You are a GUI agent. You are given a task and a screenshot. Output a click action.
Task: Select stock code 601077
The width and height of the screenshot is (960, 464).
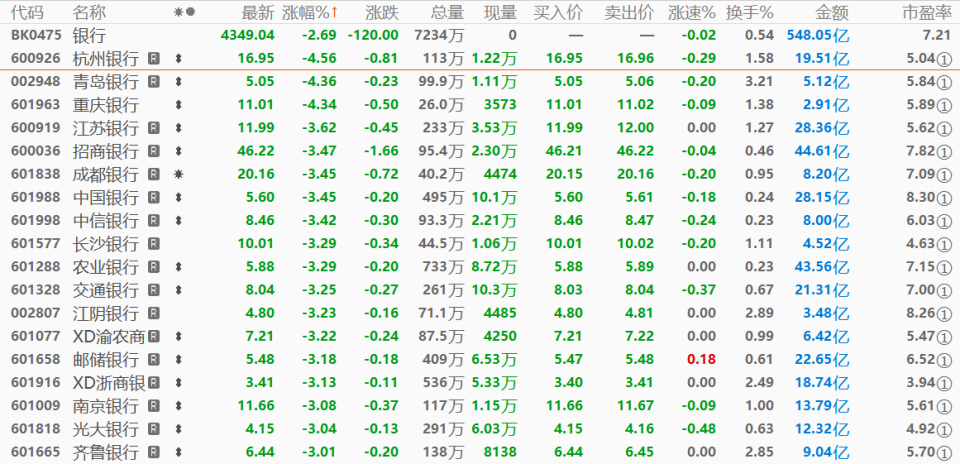tap(36, 336)
